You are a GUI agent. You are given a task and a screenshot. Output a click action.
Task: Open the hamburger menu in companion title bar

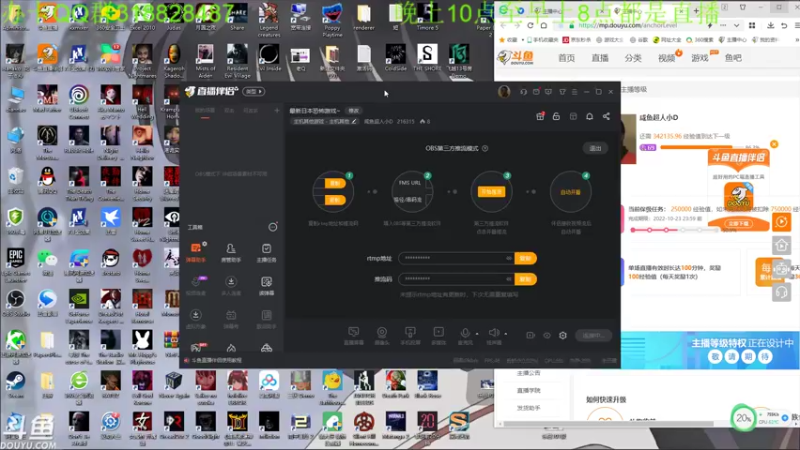[574, 92]
